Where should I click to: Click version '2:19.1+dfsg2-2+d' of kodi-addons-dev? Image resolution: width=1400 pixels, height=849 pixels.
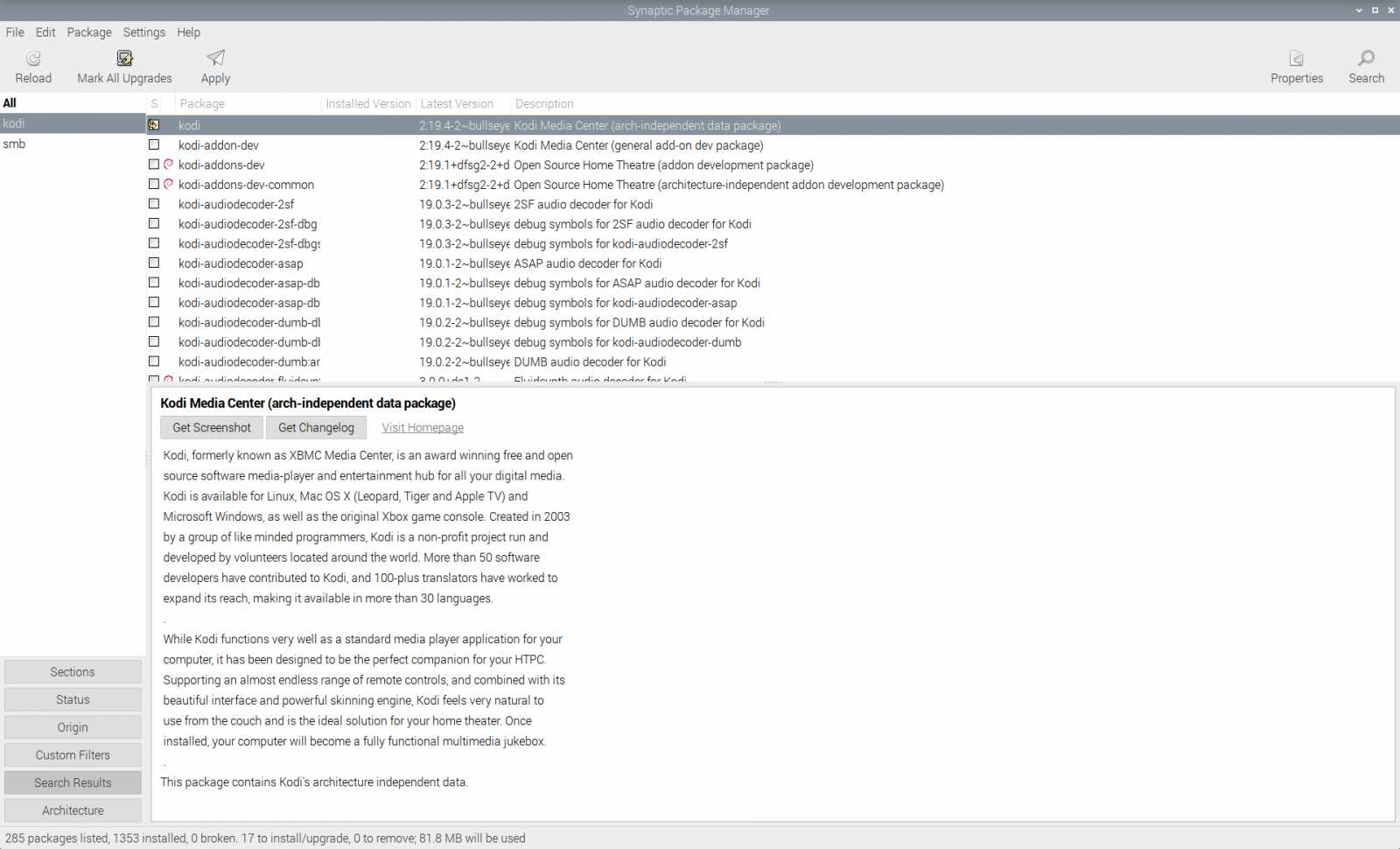tap(464, 165)
